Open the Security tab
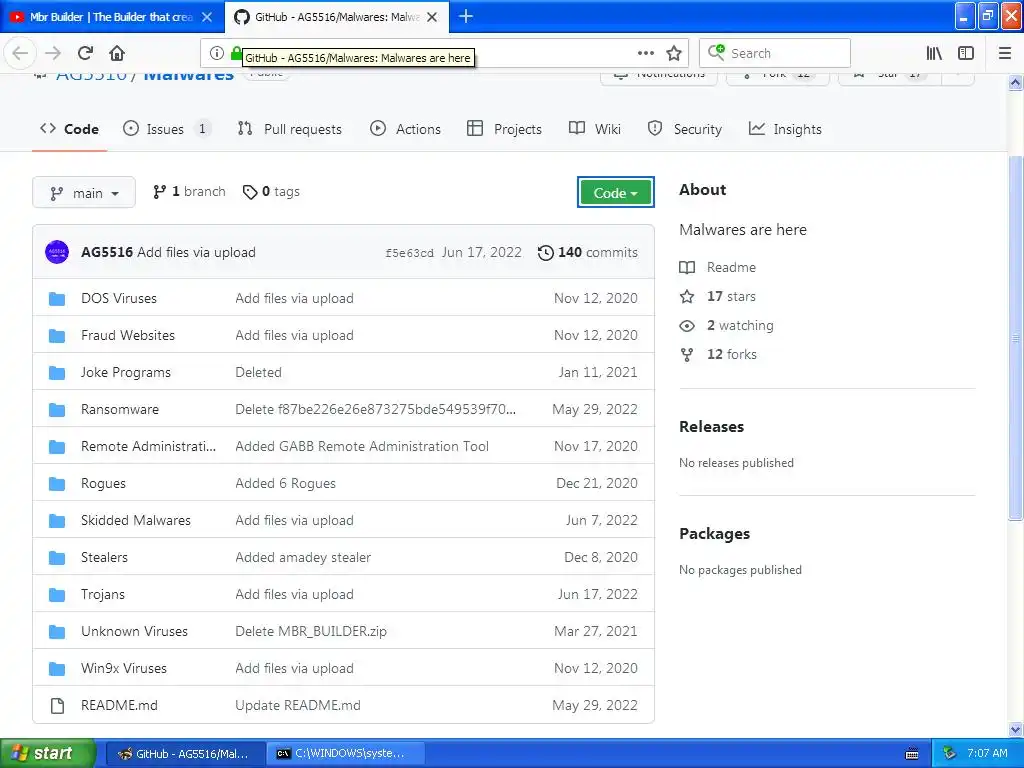 pyautogui.click(x=684, y=129)
